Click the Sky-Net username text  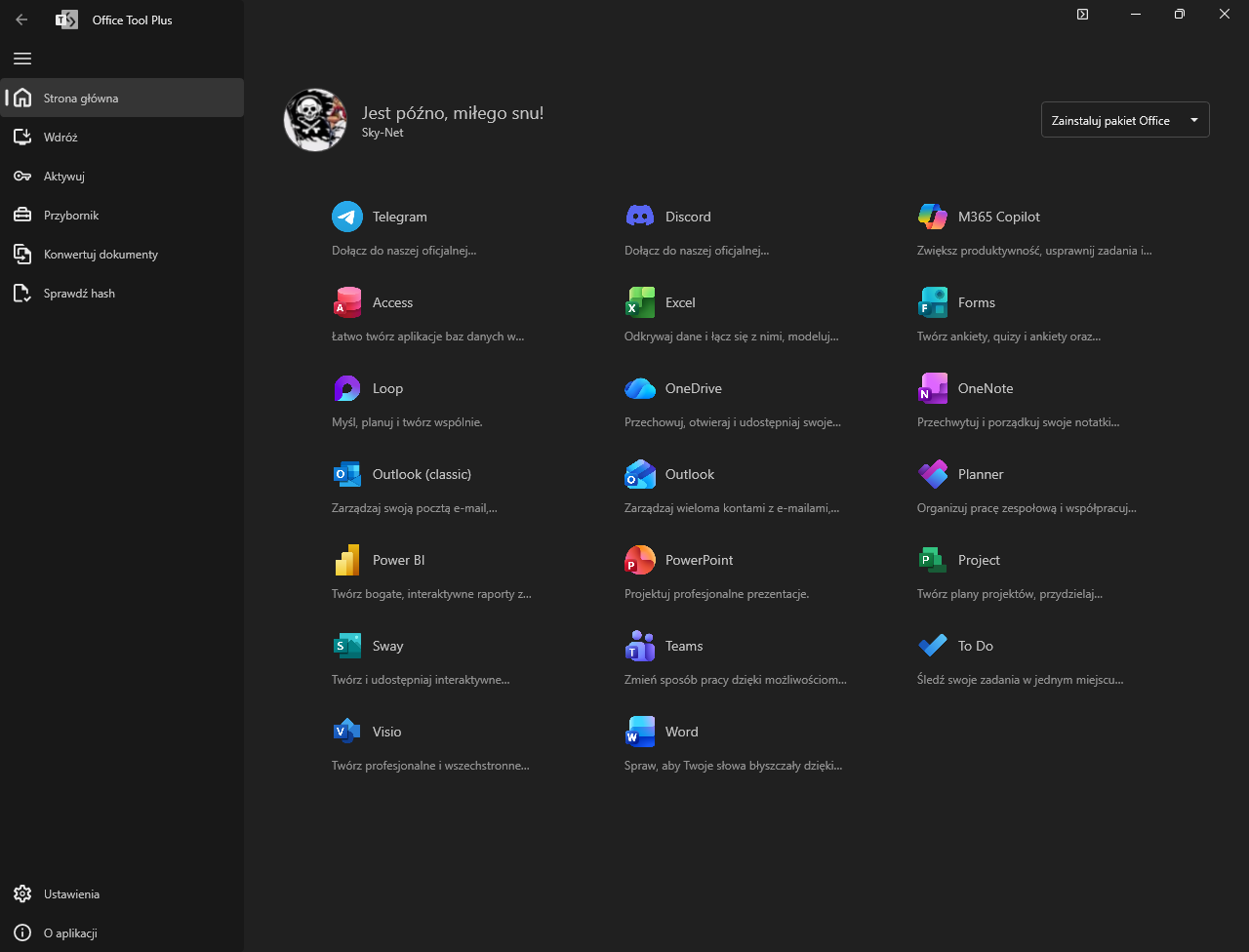coord(383,133)
